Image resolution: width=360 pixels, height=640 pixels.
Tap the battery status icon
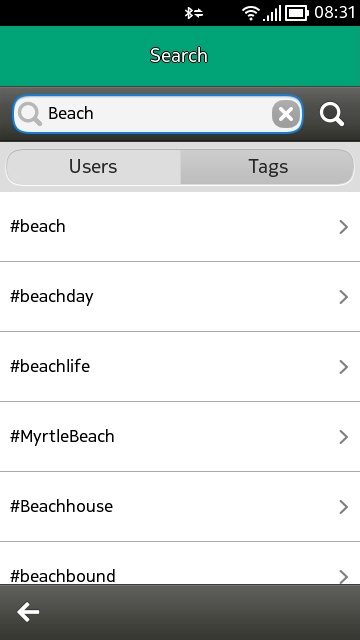[x=297, y=13]
